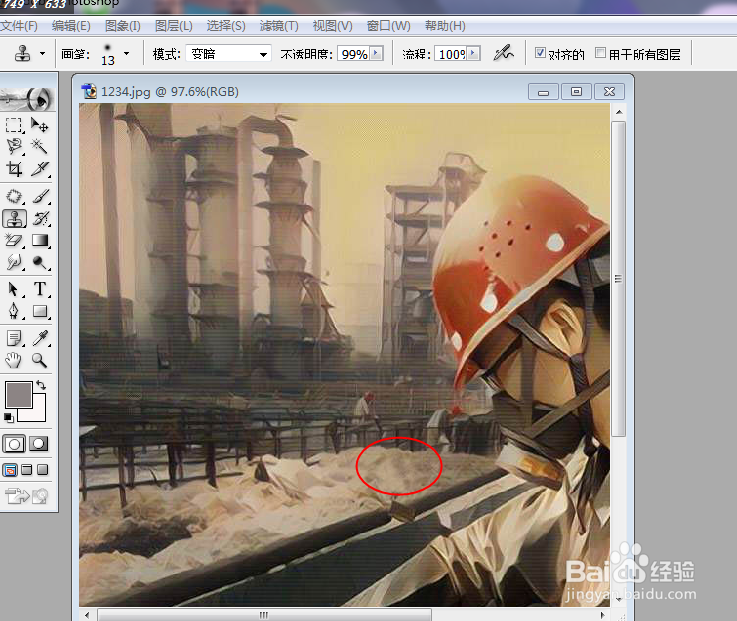737x621 pixels.
Task: Select the Dodge tool
Action: click(40, 262)
